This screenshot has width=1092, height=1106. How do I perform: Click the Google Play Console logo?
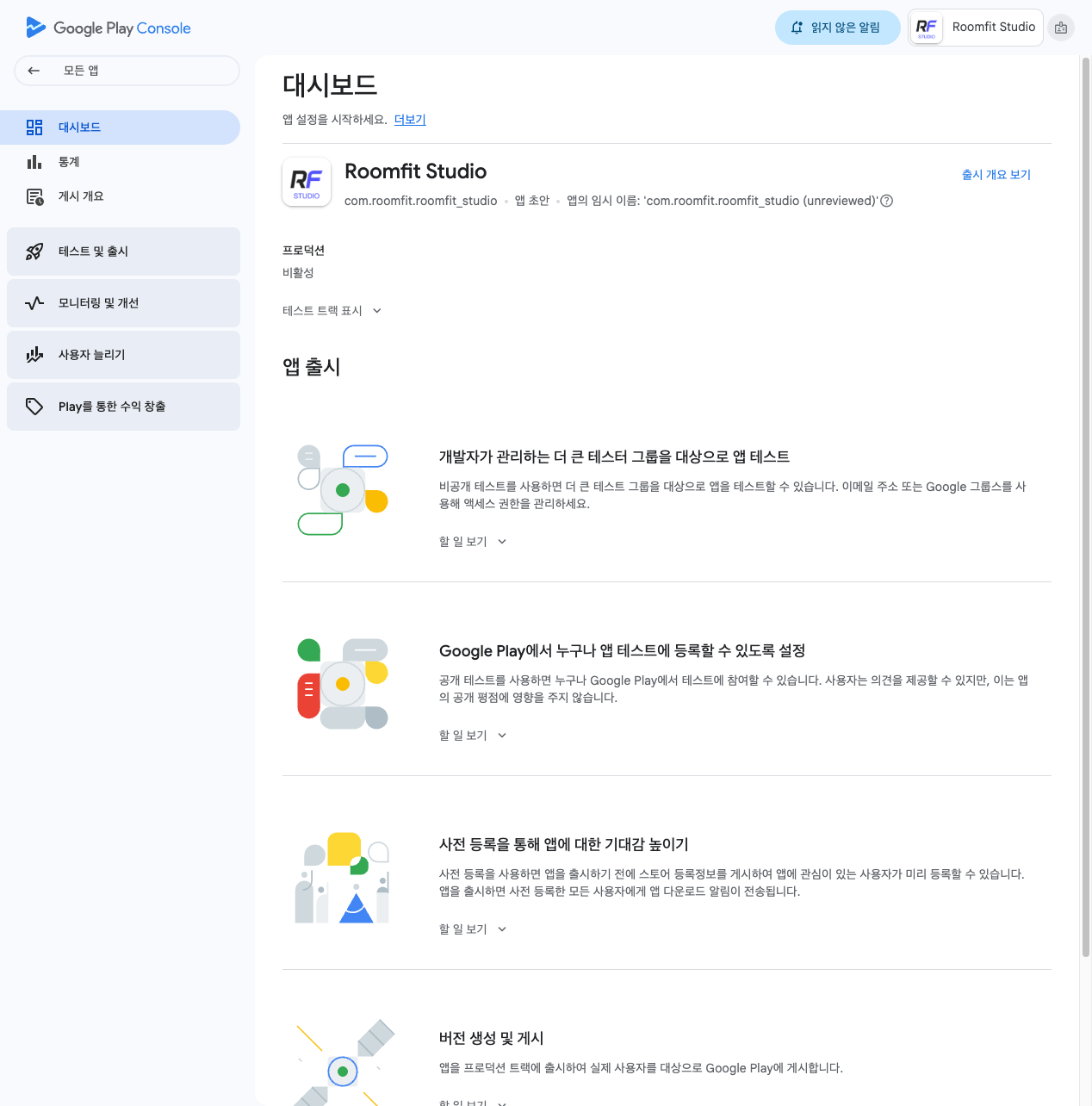click(x=109, y=28)
